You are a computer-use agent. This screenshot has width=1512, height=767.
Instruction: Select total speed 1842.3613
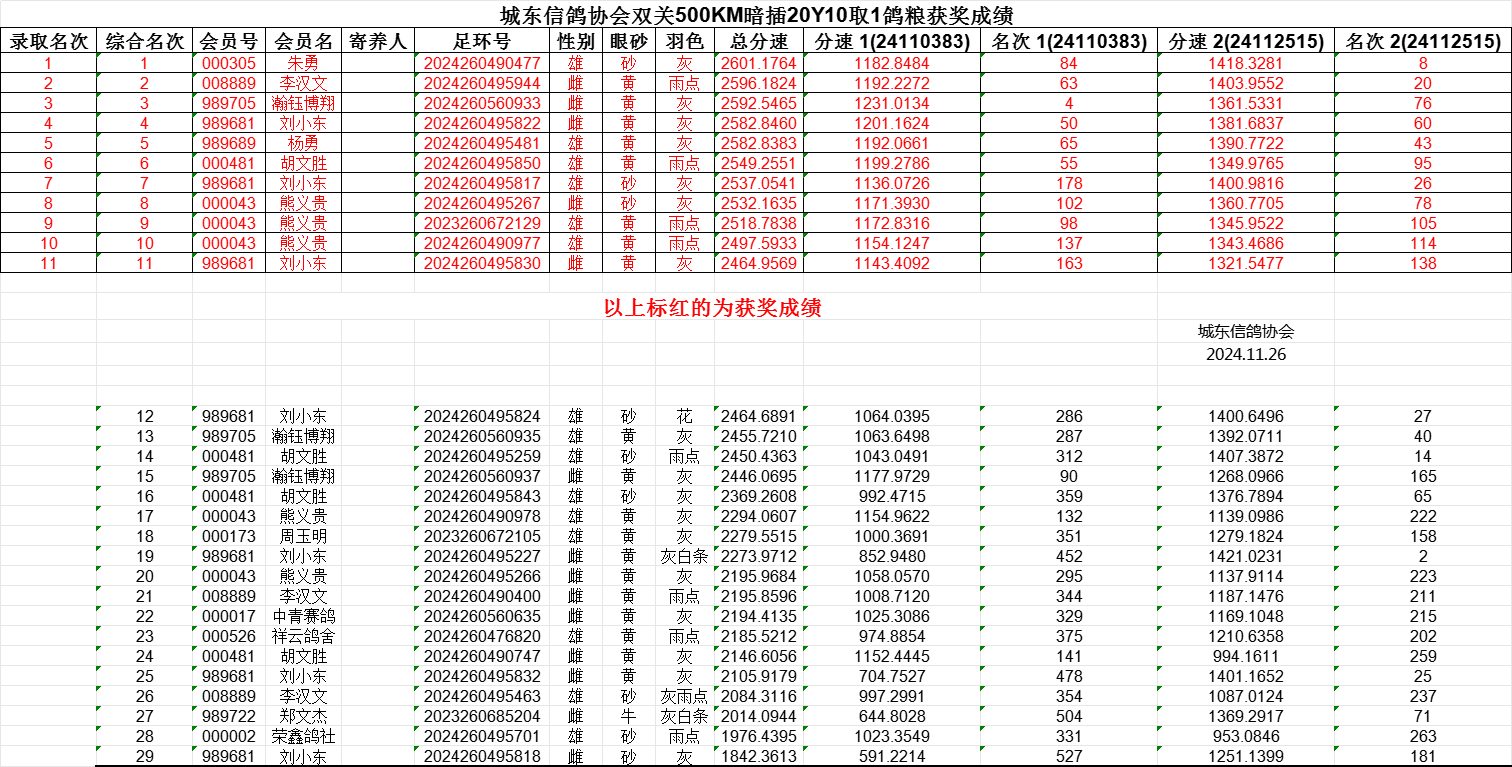[759, 756]
